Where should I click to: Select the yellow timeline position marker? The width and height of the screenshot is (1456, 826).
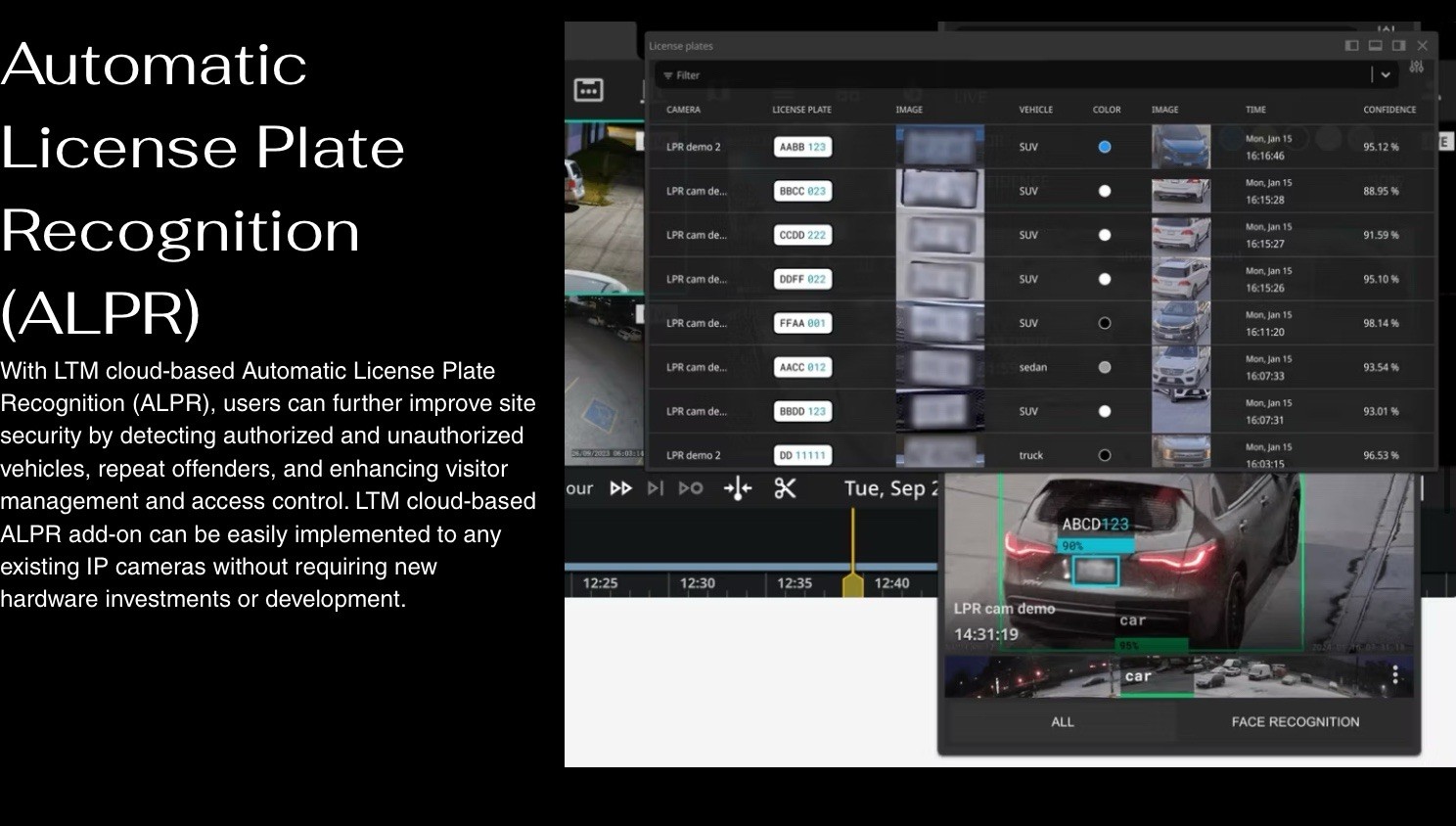(853, 584)
